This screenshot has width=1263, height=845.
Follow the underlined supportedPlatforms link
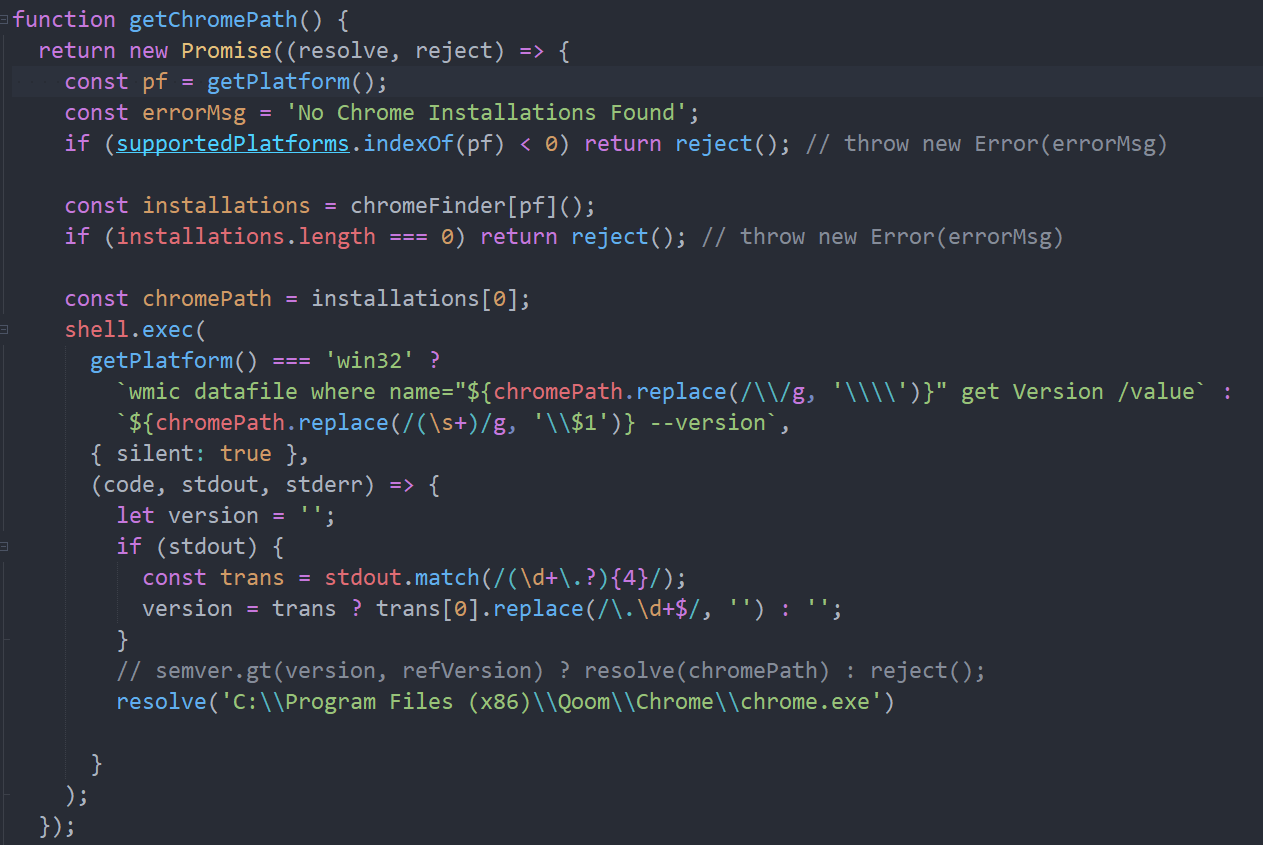click(x=232, y=143)
